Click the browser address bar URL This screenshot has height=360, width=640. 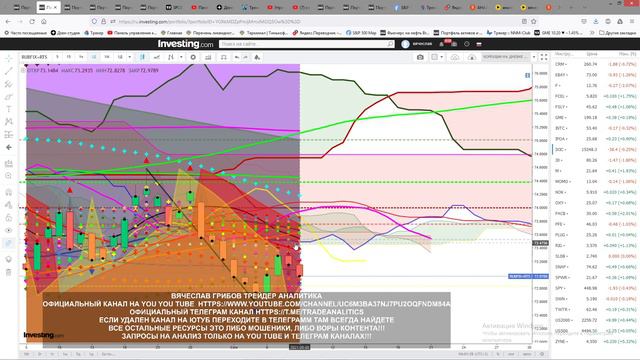(210, 22)
